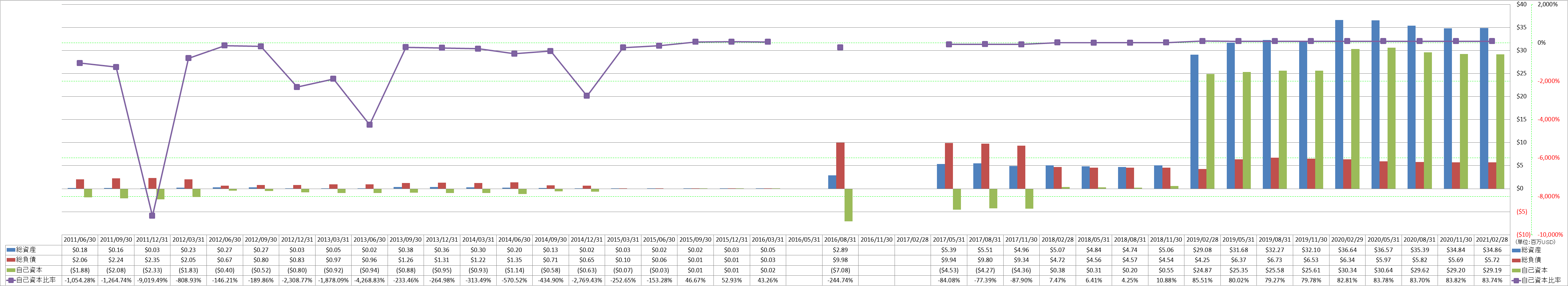Click the 85.51% equity ratio cell
The width and height of the screenshot is (1568, 286).
pos(1202,281)
